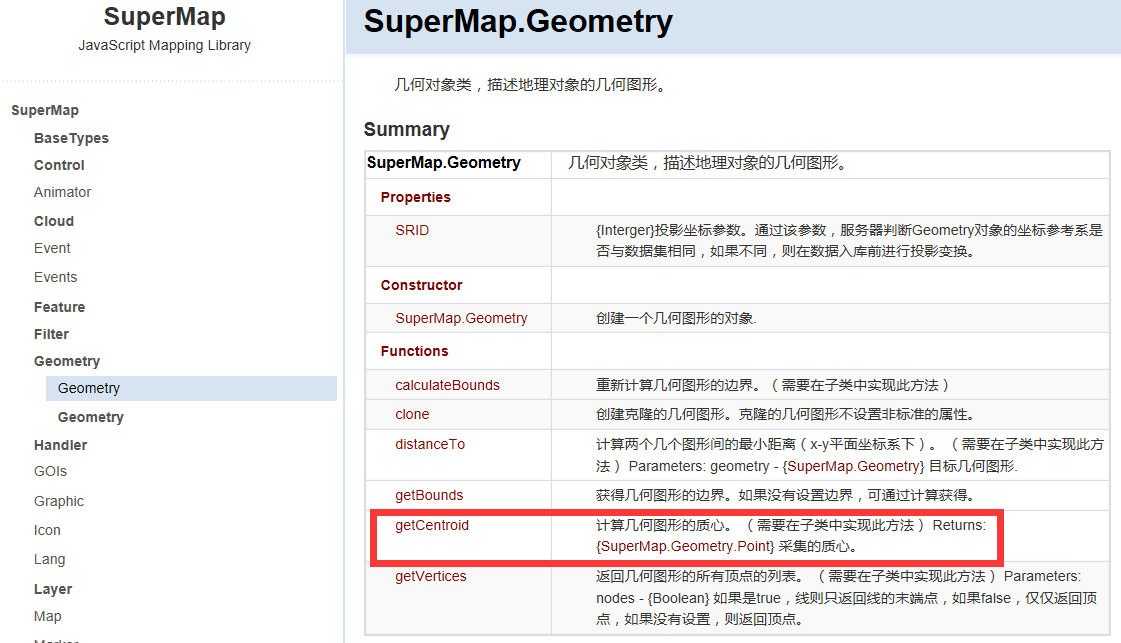Collapse the Geometry group header

tap(66, 361)
